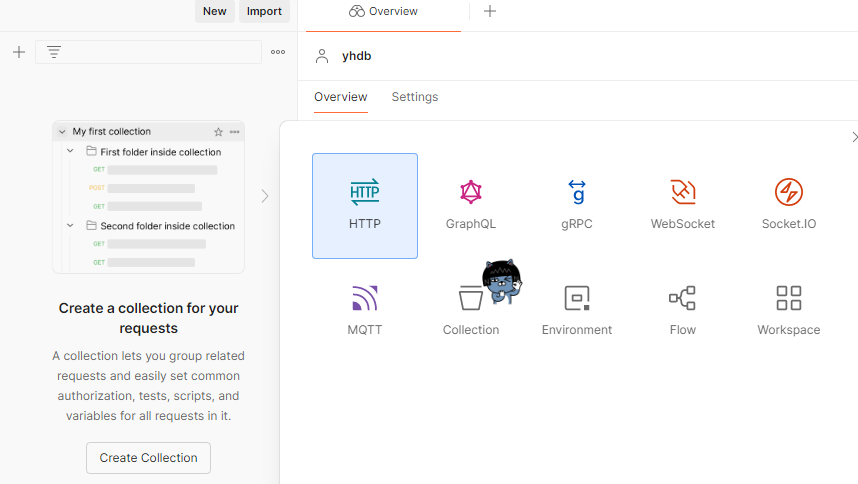Add a new Environment
The width and height of the screenshot is (858, 484).
click(x=577, y=311)
